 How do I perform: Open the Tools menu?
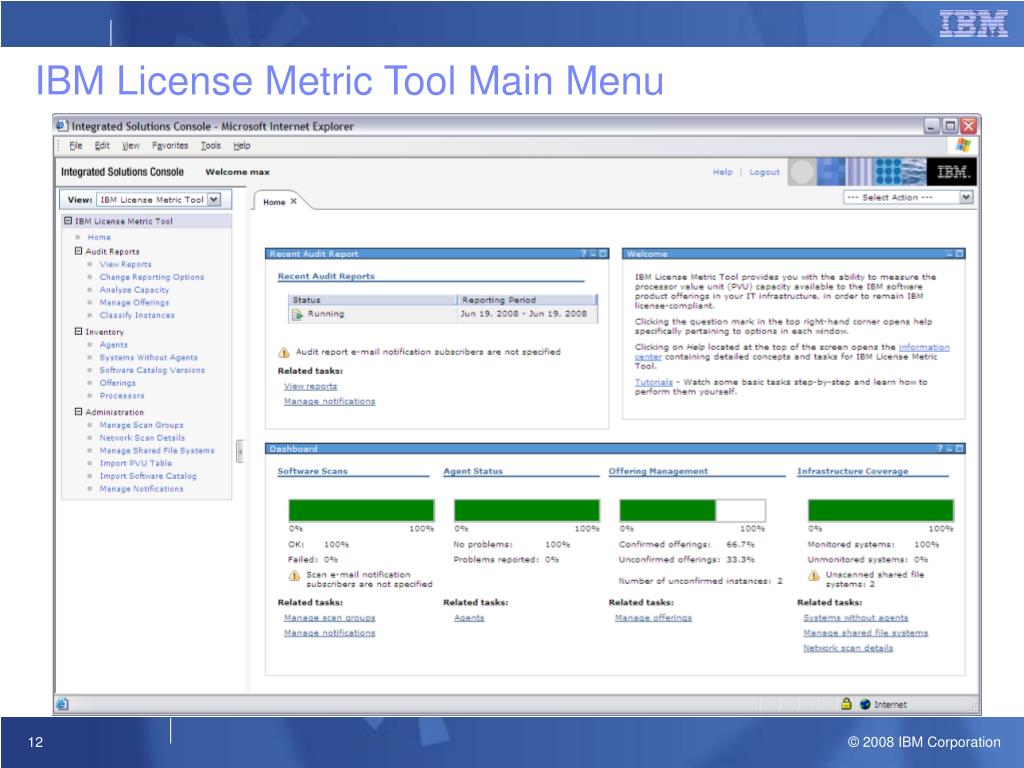(x=210, y=146)
